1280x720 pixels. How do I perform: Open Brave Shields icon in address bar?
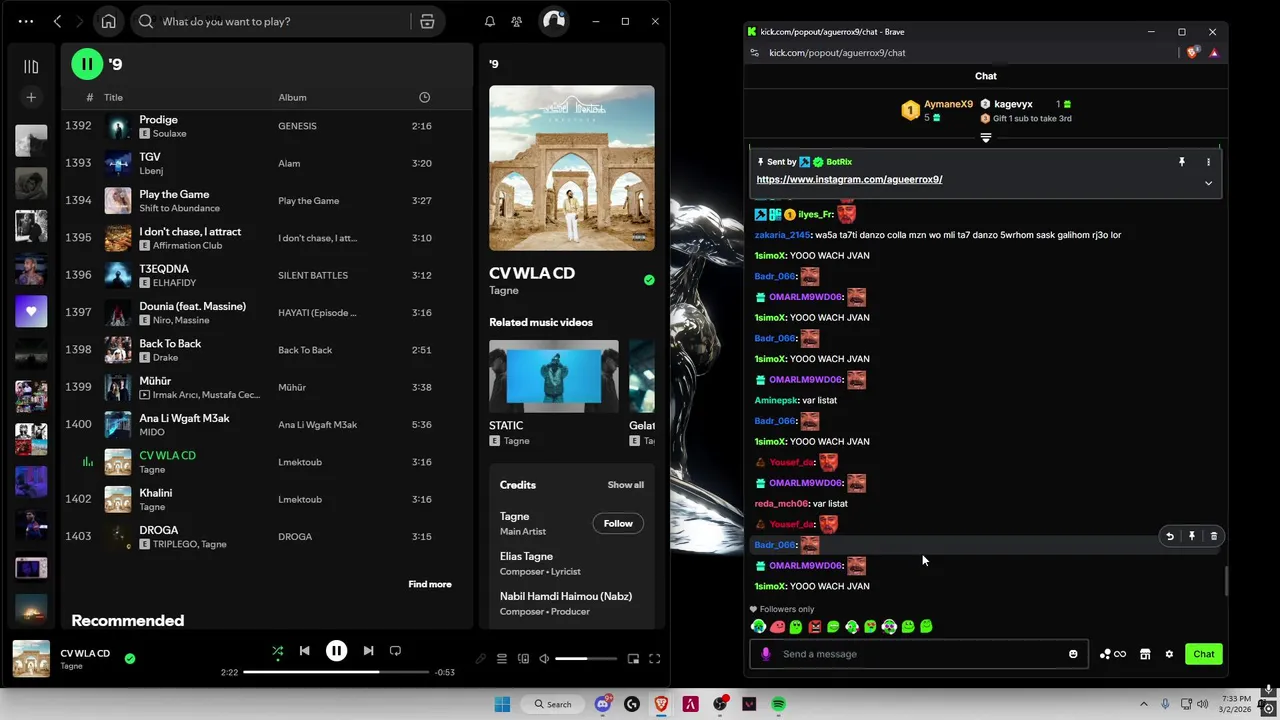coord(1192,53)
